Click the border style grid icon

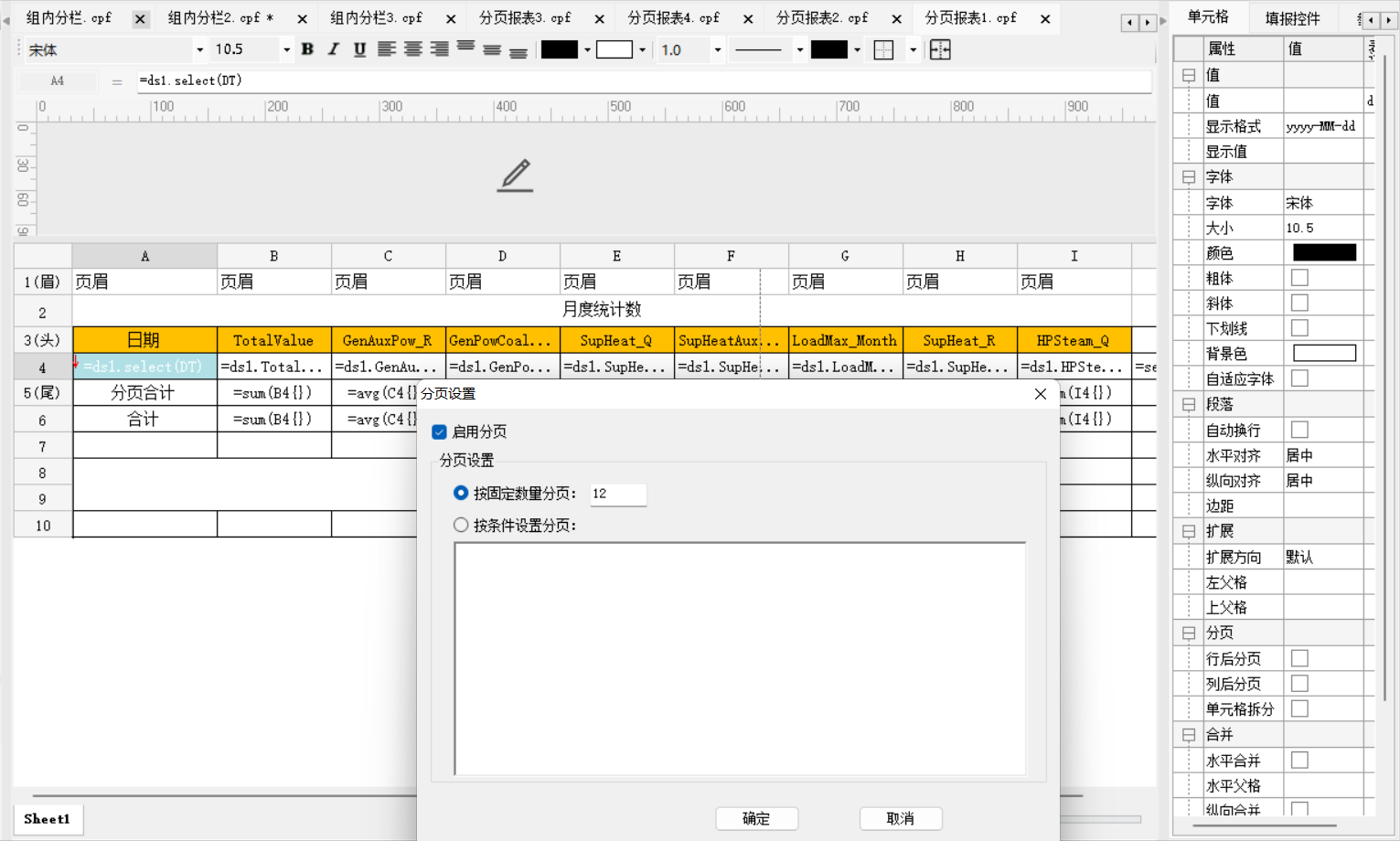(883, 50)
